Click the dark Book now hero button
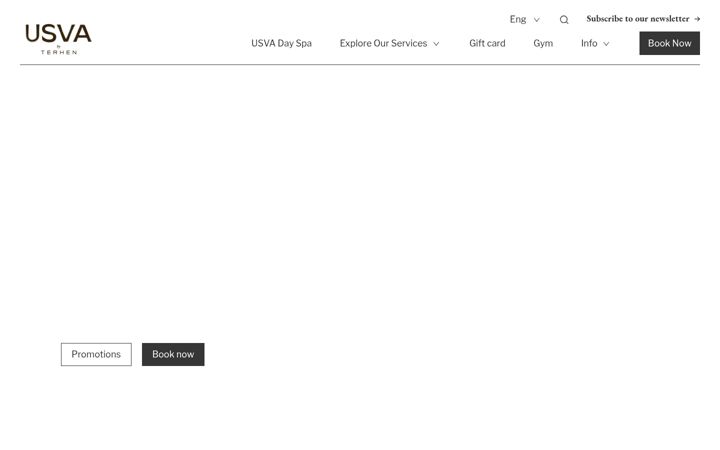 pyautogui.click(x=173, y=354)
